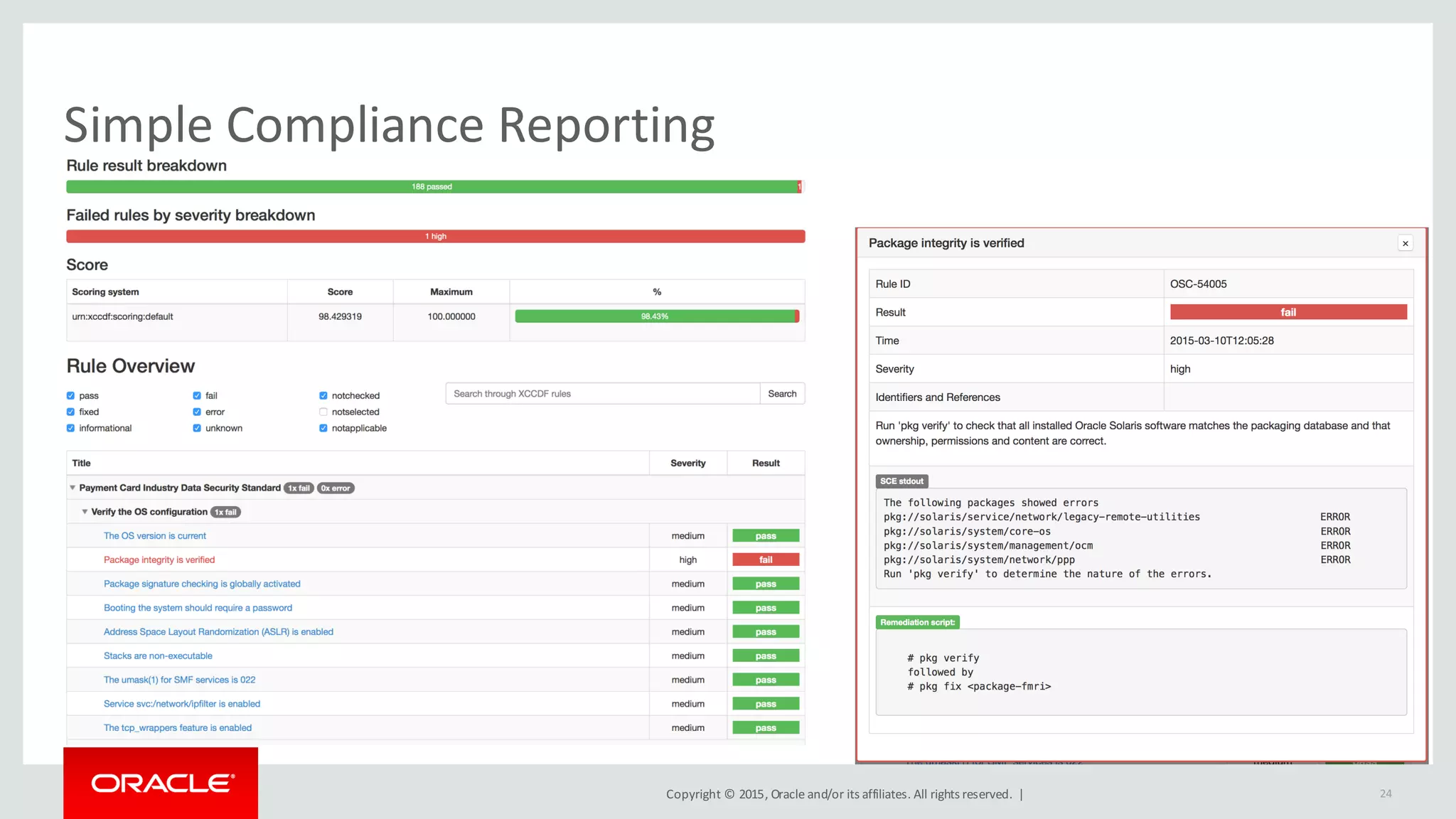Open The tcp_wrappers feature is enabled rule
This screenshot has width=1456, height=819.
(x=178, y=728)
